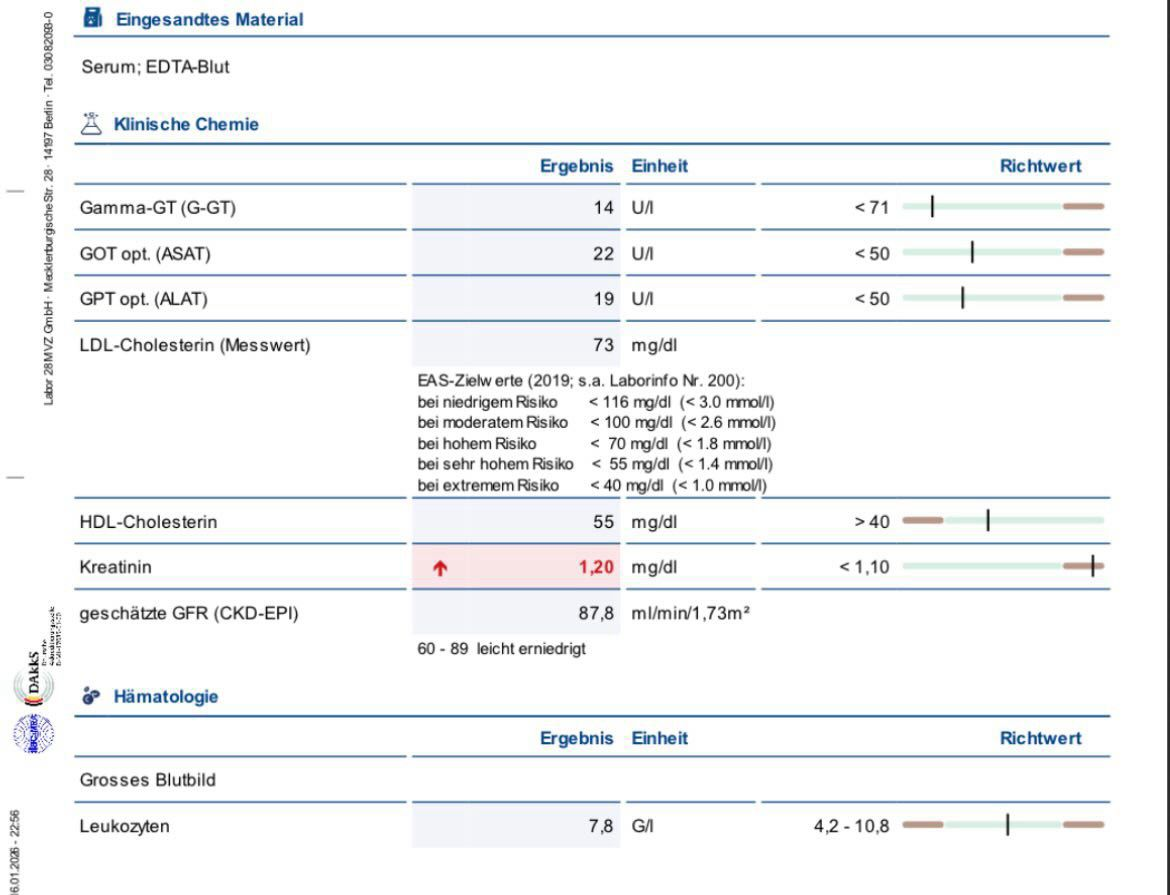Image resolution: width=1170 pixels, height=895 pixels.
Task: Click the GOT opt. (ASAT) range bar
Action: pos(1003,253)
